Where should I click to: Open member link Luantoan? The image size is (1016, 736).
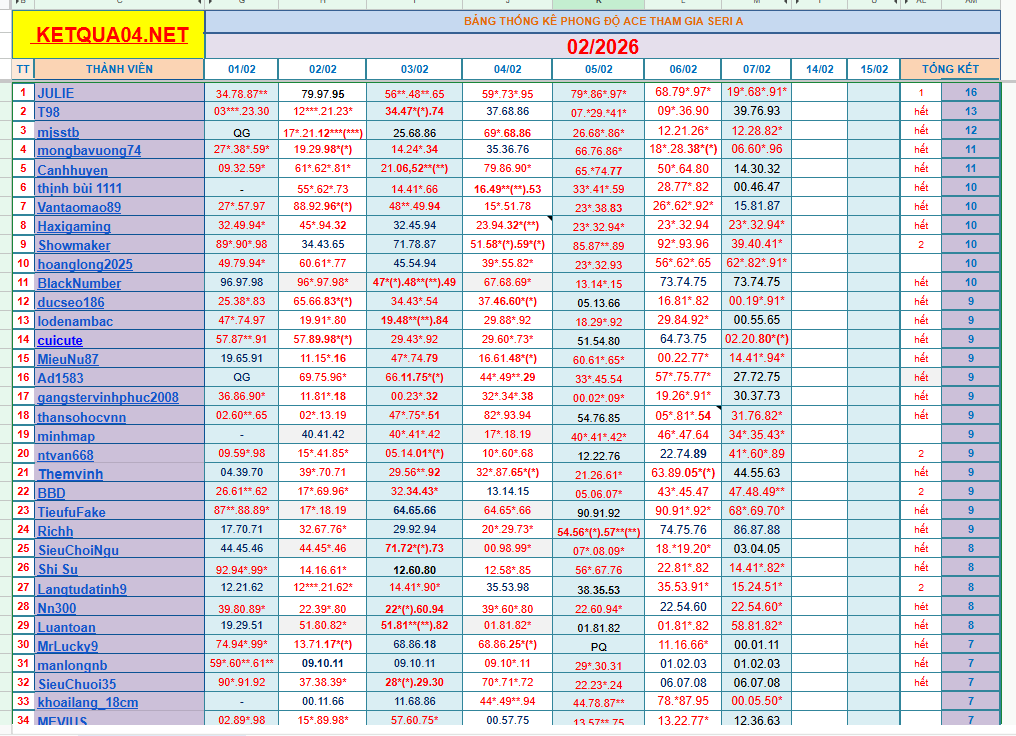click(66, 627)
